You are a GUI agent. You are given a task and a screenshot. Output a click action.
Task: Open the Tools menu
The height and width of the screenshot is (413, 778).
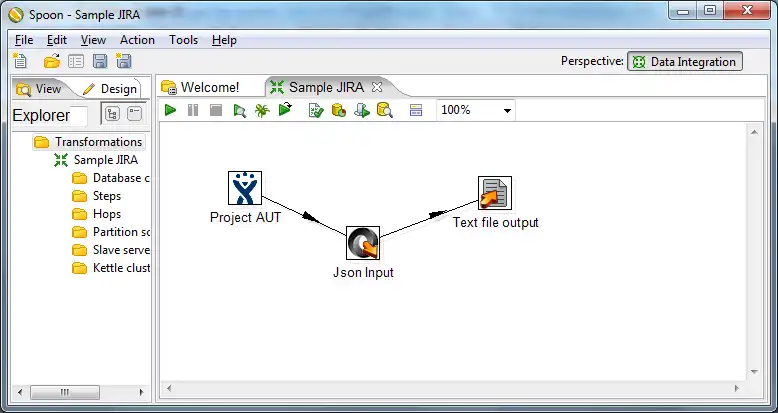click(184, 40)
